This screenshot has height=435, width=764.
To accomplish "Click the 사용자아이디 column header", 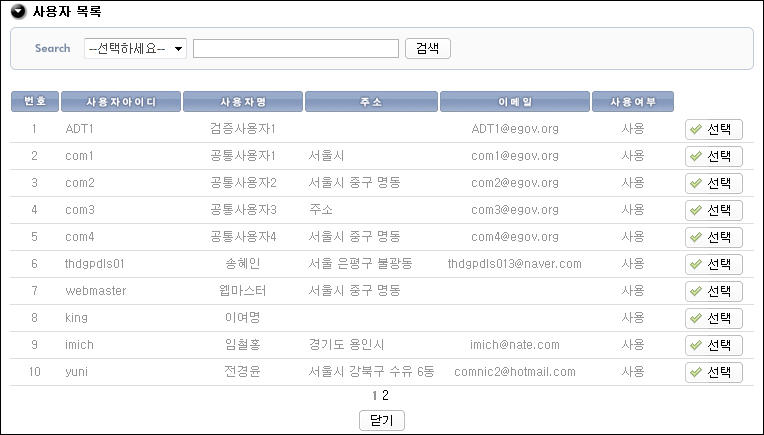I will [x=121, y=102].
